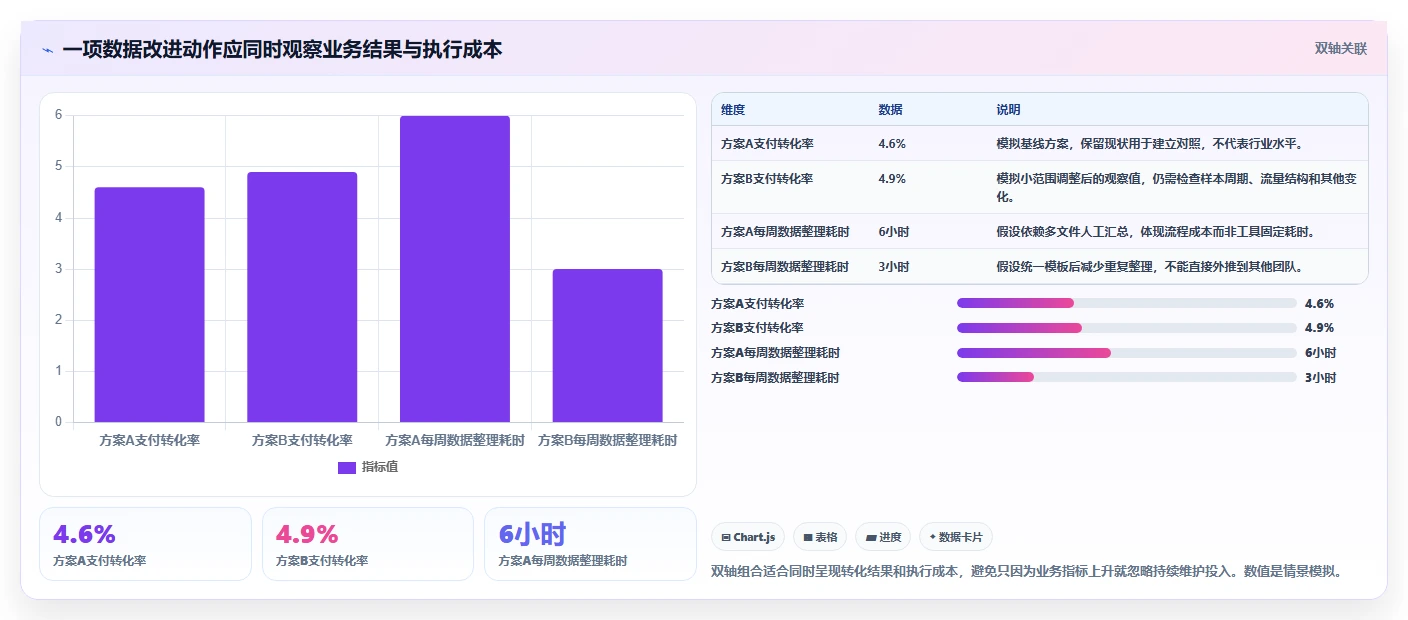The height and width of the screenshot is (620, 1408).
Task: Click the x-axis label 方案B每周数据整理耗时
Action: pyautogui.click(x=608, y=440)
